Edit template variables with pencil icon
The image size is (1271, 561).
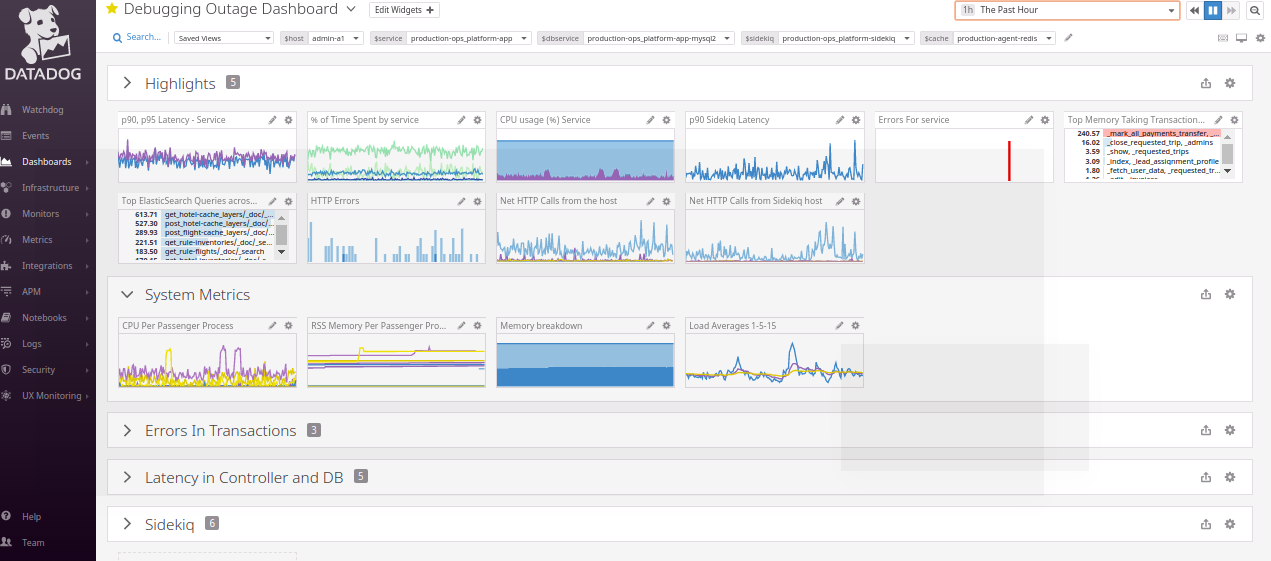(x=1069, y=38)
